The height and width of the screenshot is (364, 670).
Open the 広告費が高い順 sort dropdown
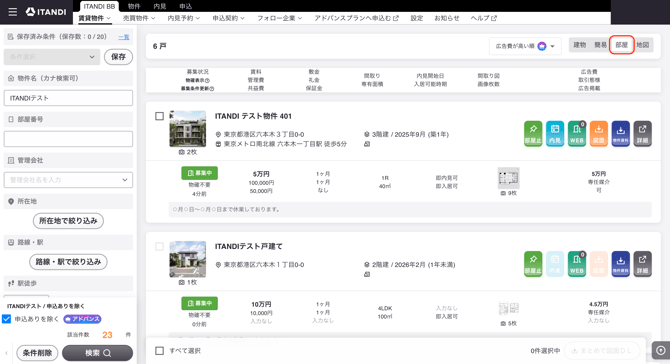(525, 46)
